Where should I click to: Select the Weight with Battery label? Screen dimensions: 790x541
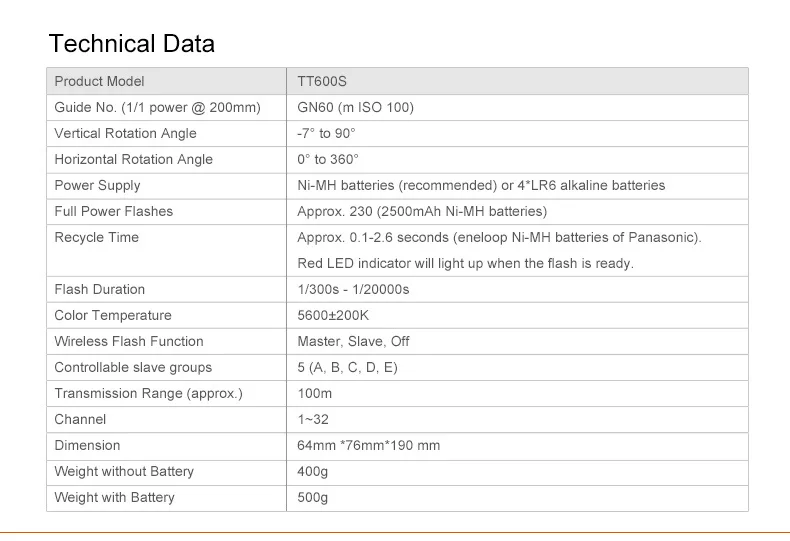pos(114,497)
